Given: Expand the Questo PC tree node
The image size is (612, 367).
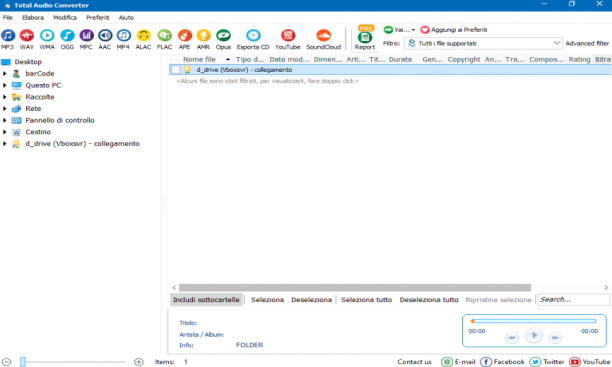Looking at the screenshot, I should tap(5, 85).
